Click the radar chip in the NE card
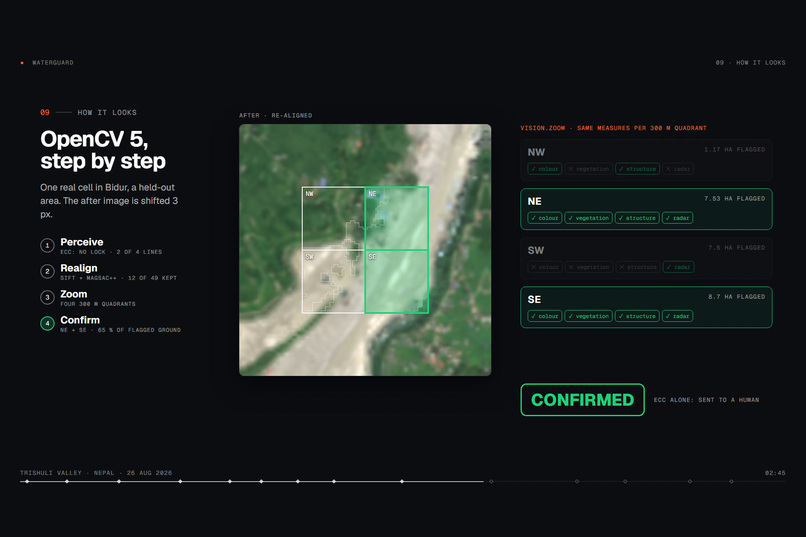 point(677,218)
